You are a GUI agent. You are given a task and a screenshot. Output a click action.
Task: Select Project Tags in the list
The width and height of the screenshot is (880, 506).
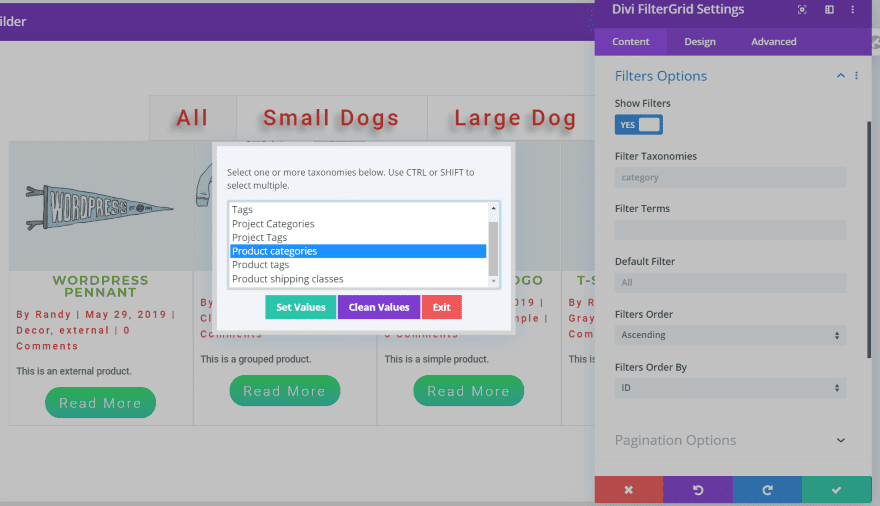point(358,237)
